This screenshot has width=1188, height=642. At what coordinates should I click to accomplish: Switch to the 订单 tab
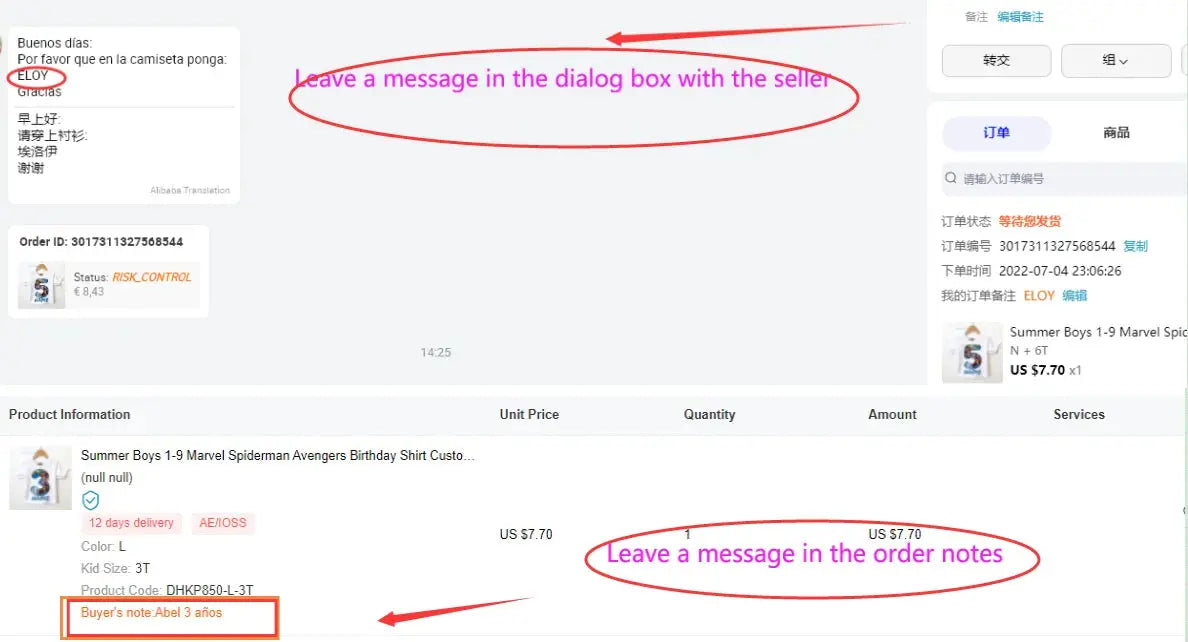pyautogui.click(x=996, y=133)
